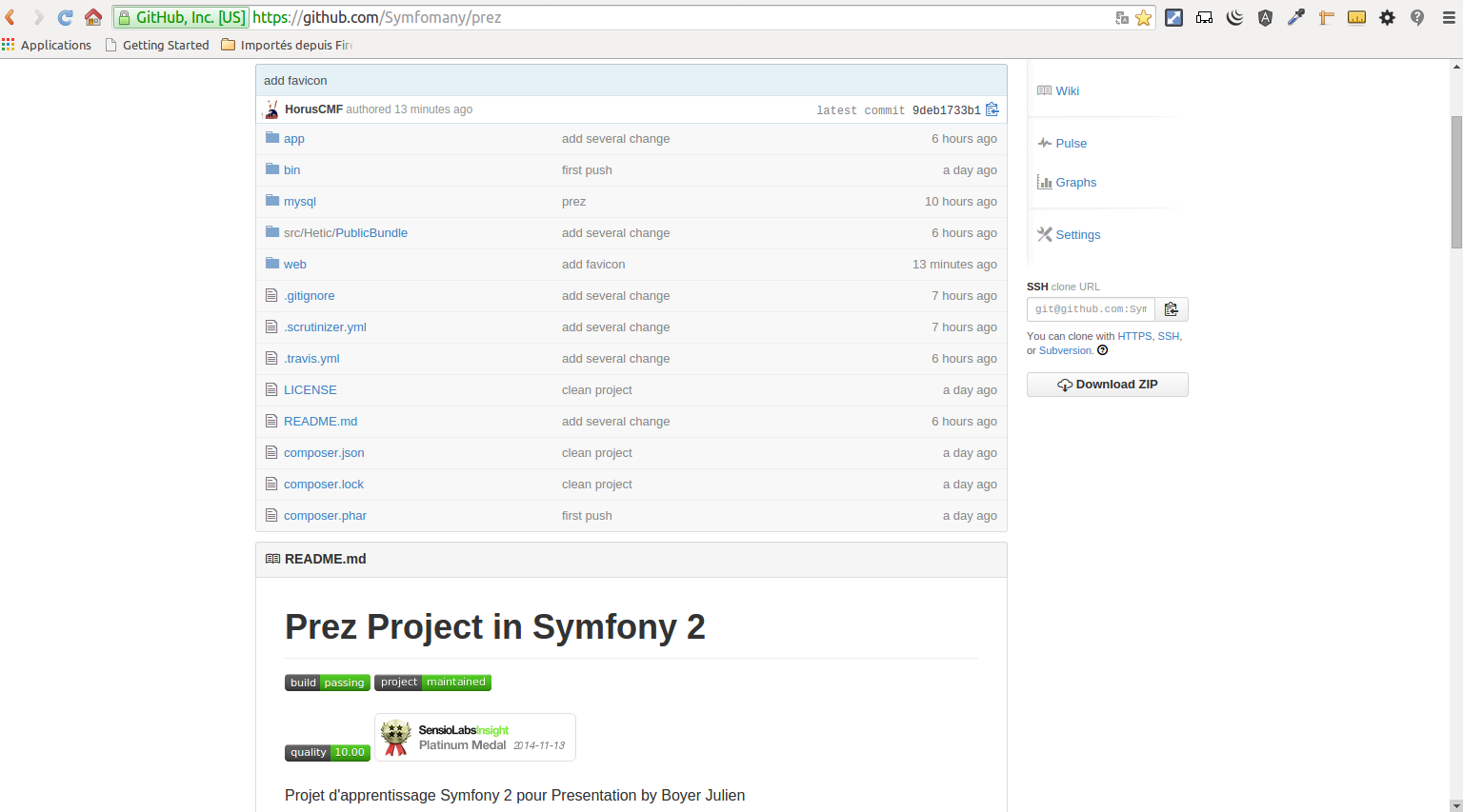Viewport: 1463px width, 812px height.
Task: Open composer.json file
Action: [x=324, y=452]
